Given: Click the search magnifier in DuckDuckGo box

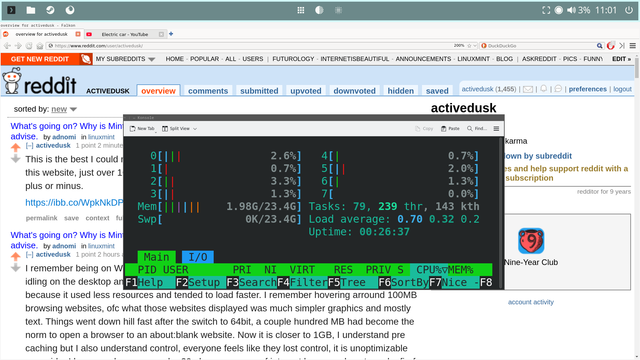Looking at the screenshot, I should click(599, 46).
